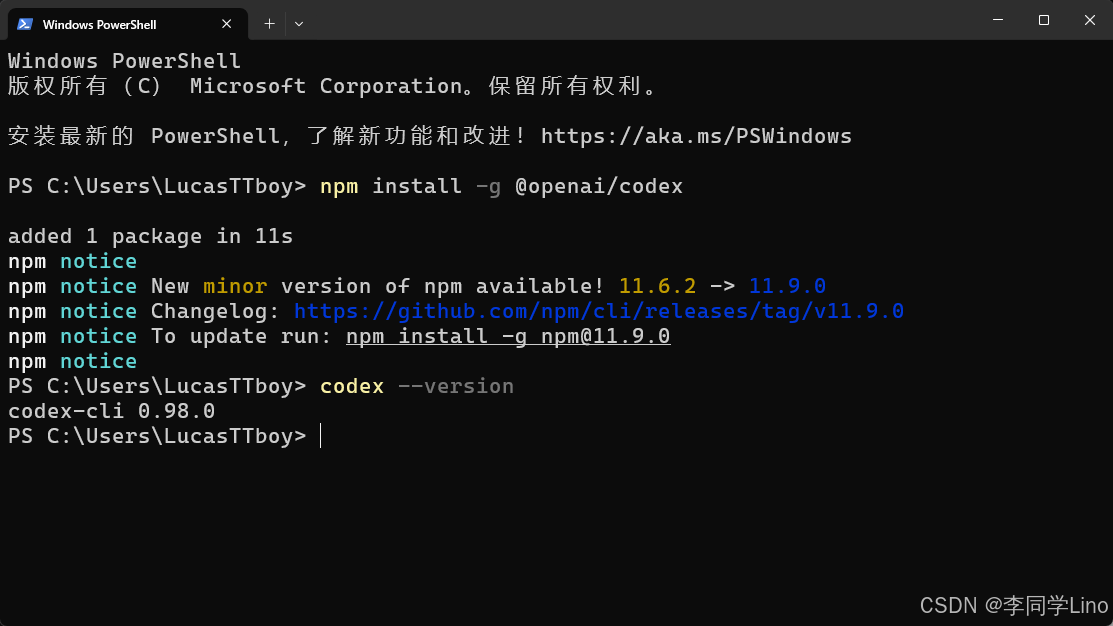Click the '--version' flag text
The image size is (1113, 626).
click(x=456, y=386)
